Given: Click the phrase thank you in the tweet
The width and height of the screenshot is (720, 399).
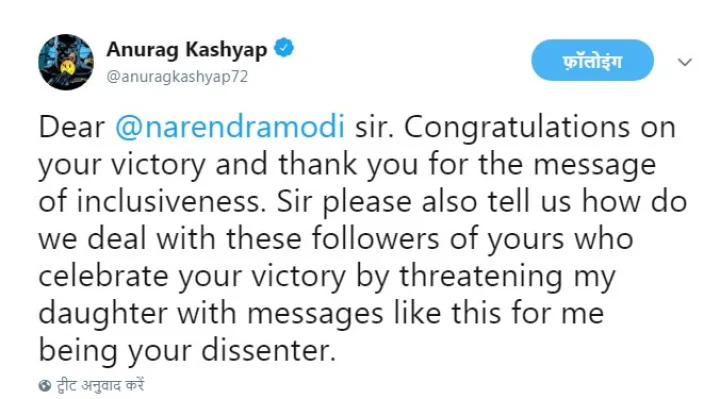Looking at the screenshot, I should (x=348, y=165).
